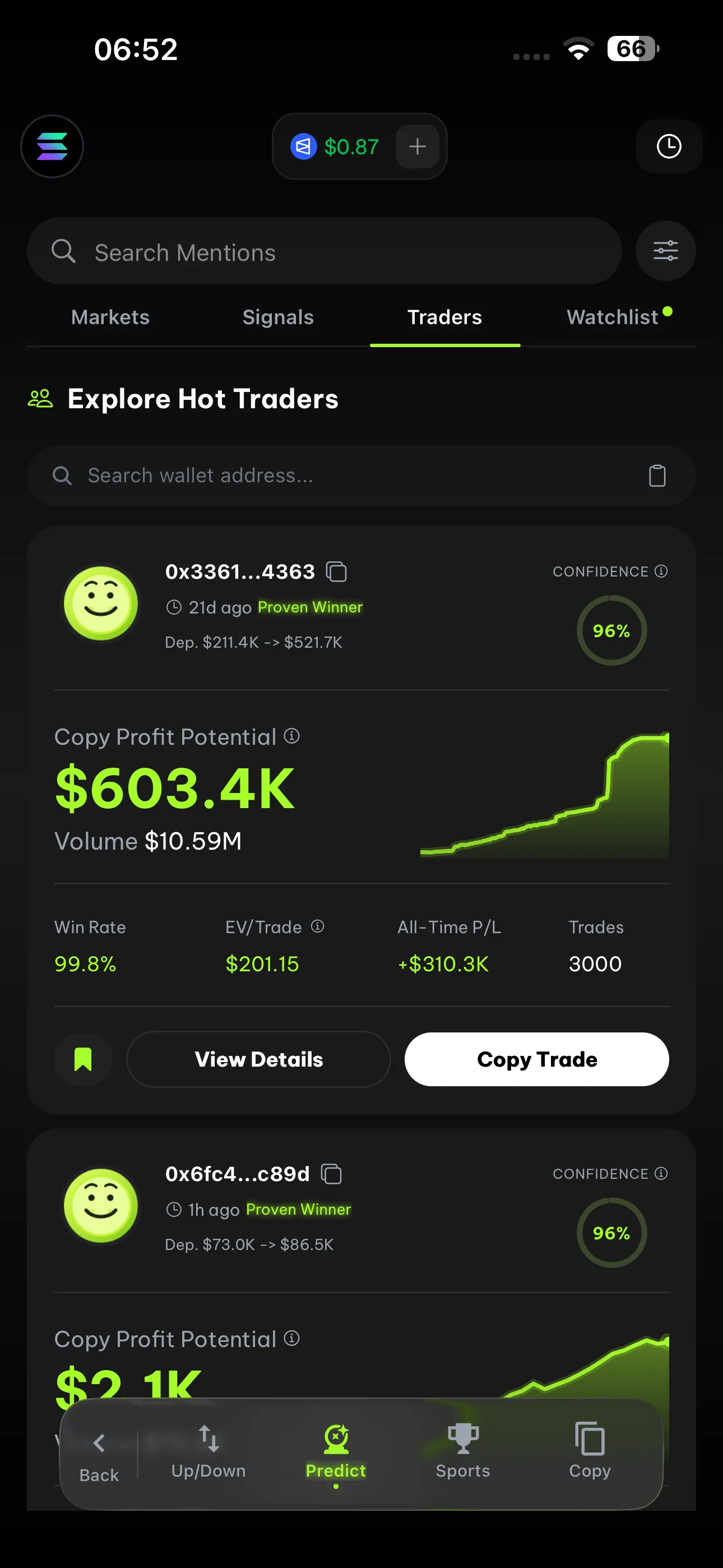
Task: Tap the 96% confidence ring
Action: coord(611,631)
